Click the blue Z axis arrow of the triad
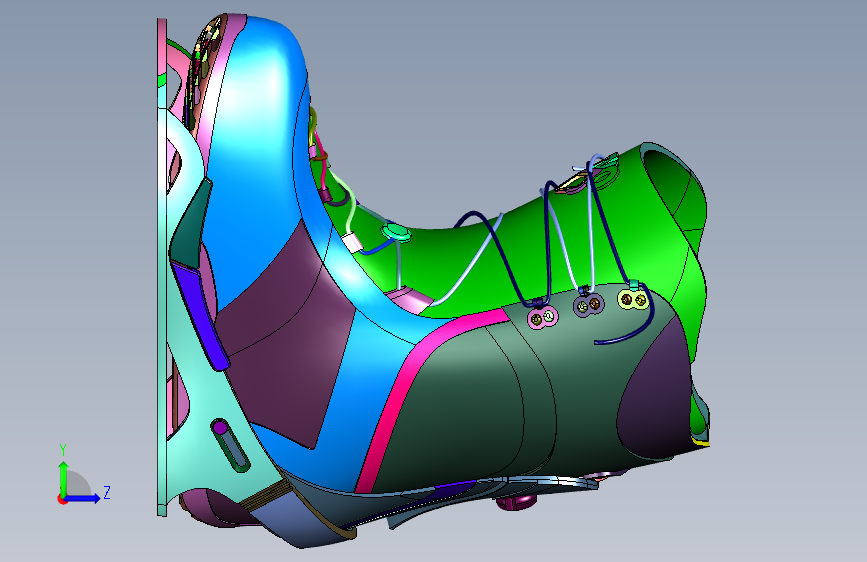Screen dimensions: 867x562 83,498
